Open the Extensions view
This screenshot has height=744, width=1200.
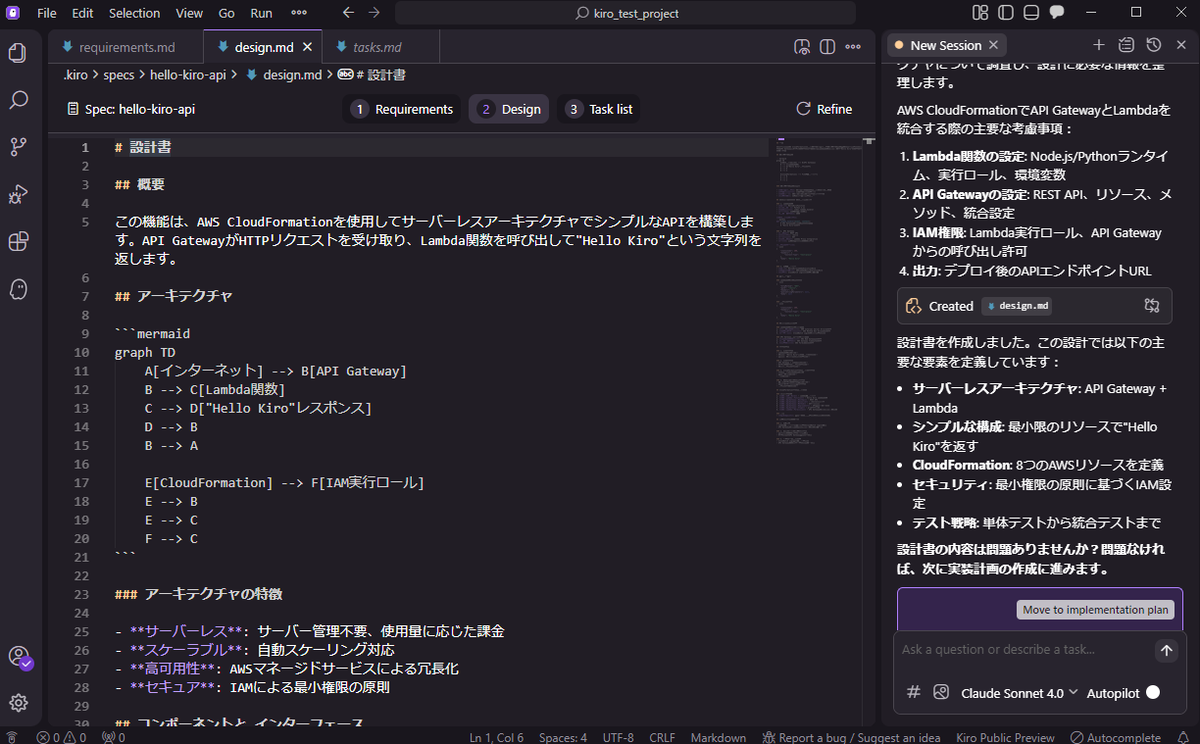coord(18,241)
